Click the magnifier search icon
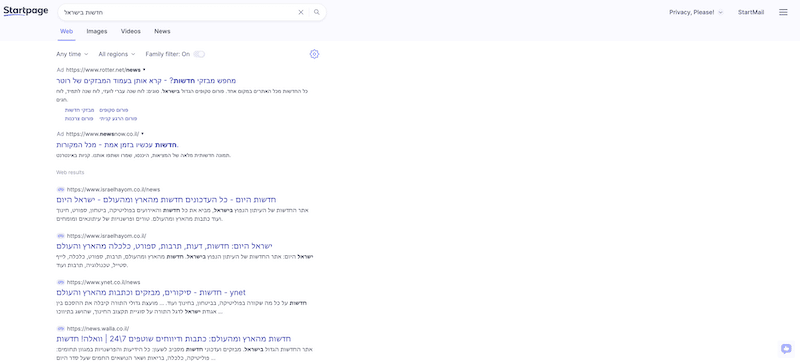Screen dimensions: 800x362 [x=317, y=12]
